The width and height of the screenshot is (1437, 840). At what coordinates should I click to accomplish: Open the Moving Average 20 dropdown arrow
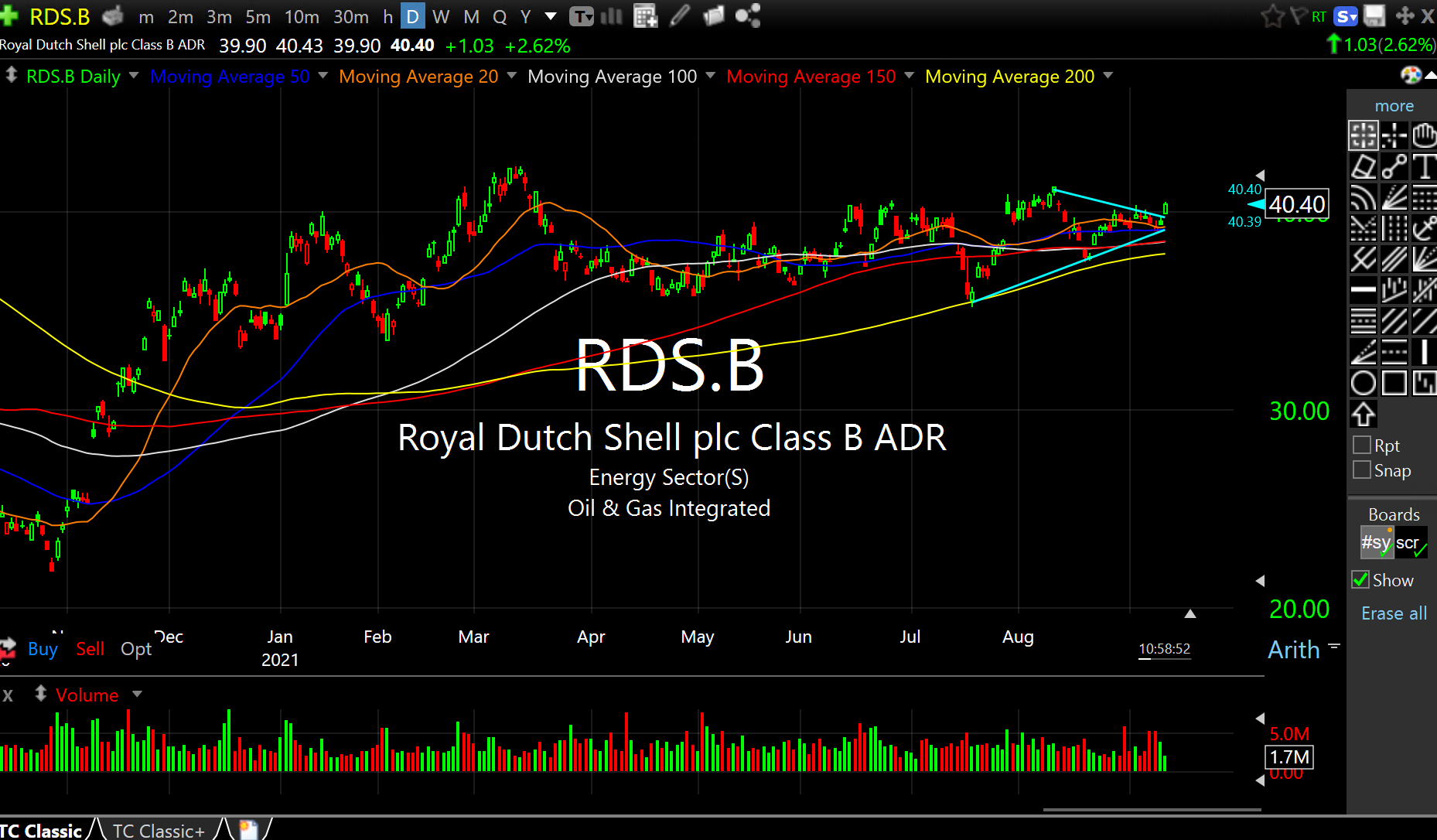[x=511, y=76]
